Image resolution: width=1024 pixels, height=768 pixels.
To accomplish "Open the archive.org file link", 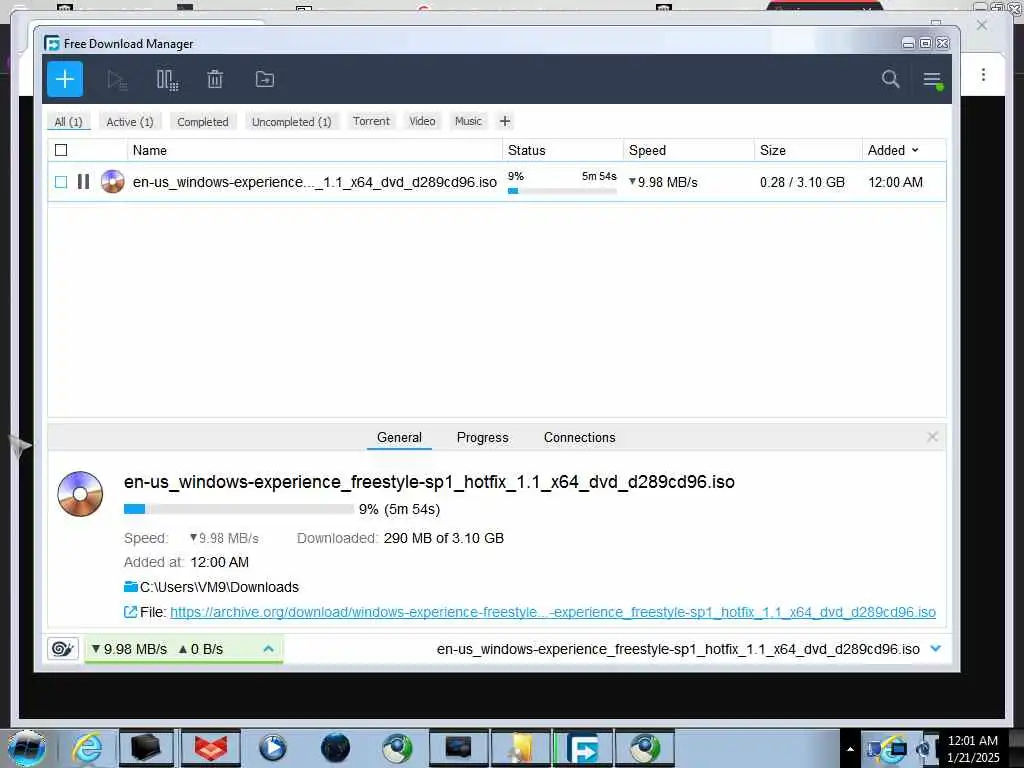I will [552, 612].
